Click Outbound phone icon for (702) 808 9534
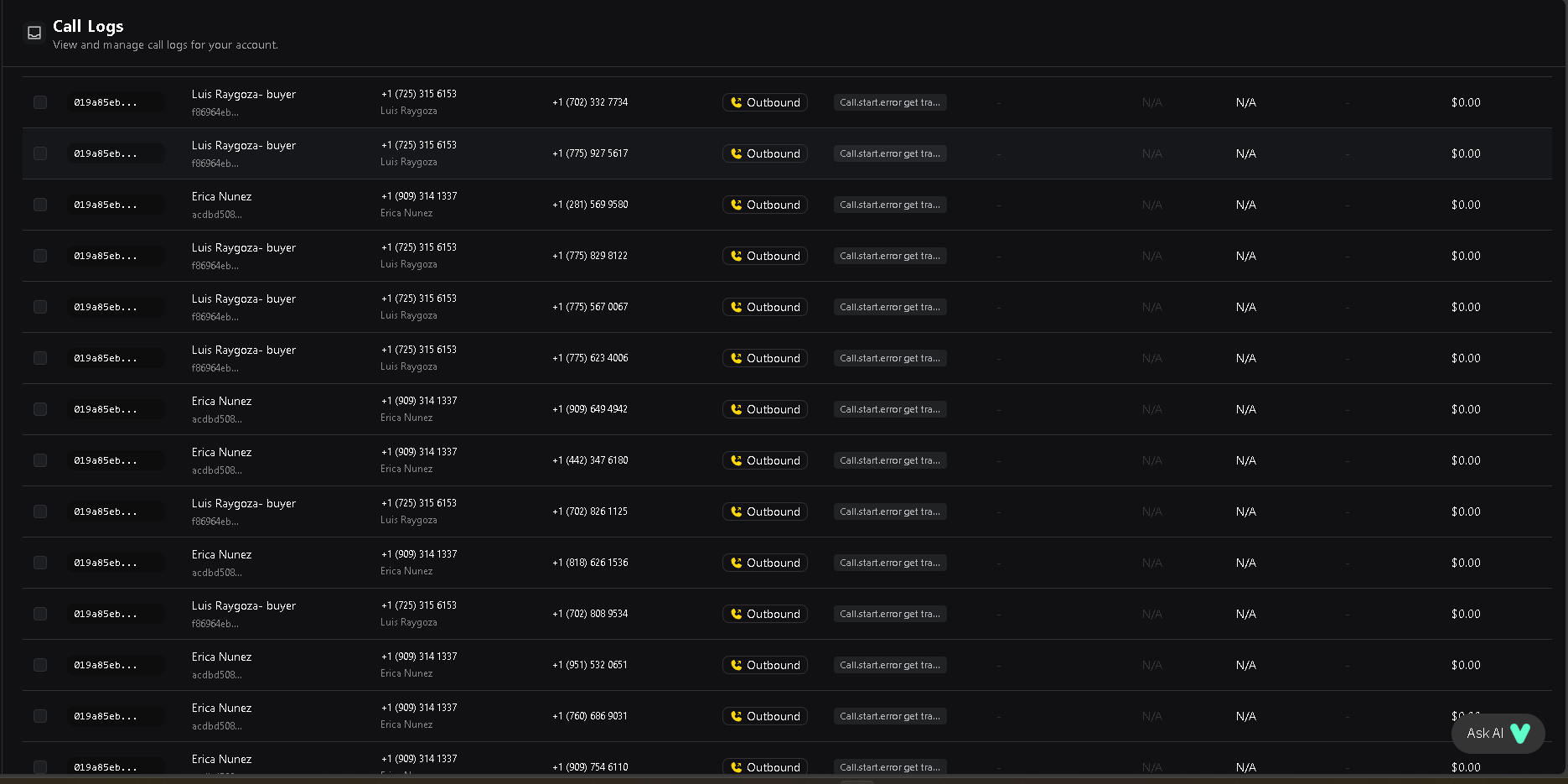Screen dimensions: 1568x784 point(737,614)
